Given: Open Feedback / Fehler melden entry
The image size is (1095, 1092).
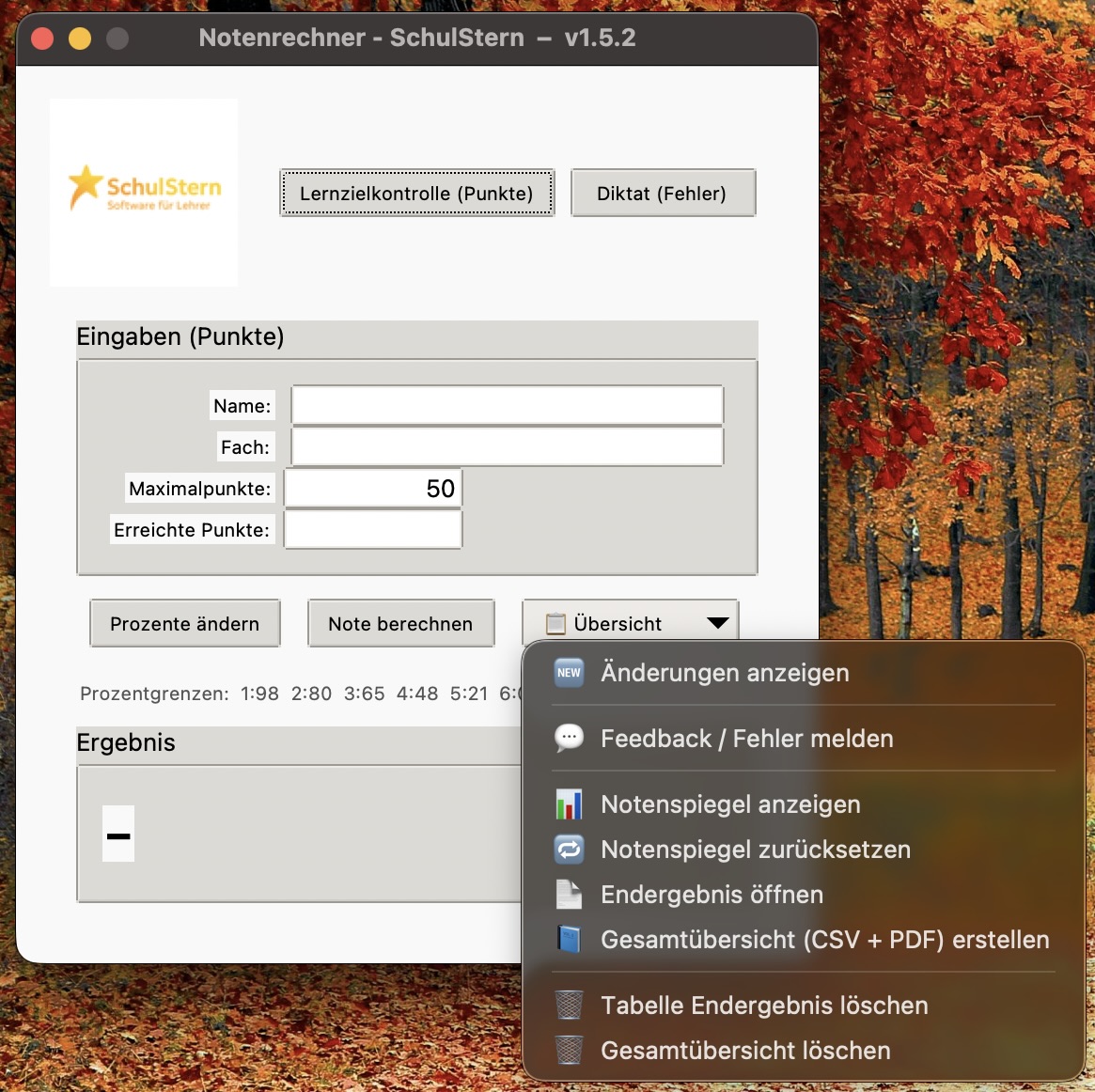Looking at the screenshot, I should pyautogui.click(x=746, y=739).
